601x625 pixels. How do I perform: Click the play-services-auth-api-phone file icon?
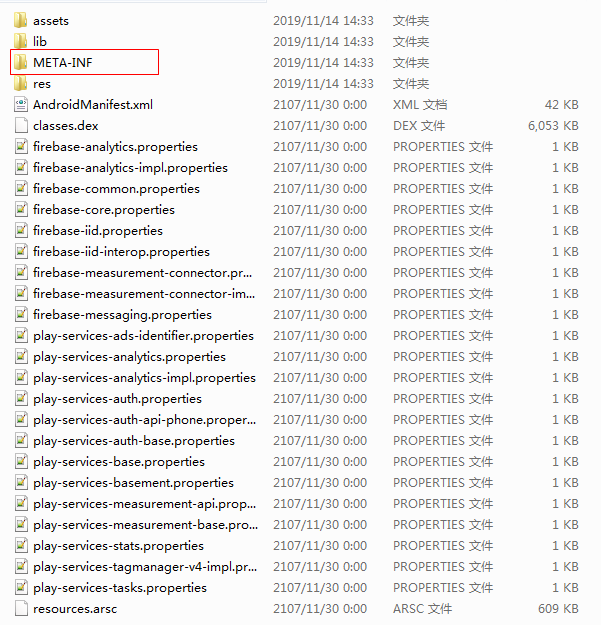click(21, 420)
